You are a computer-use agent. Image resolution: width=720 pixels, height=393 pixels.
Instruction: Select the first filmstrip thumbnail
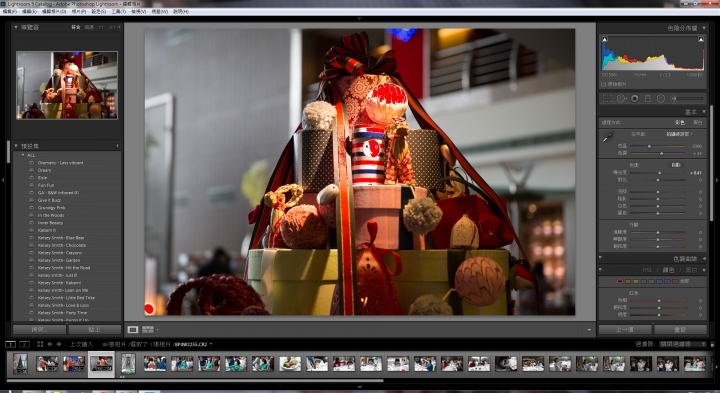20,364
